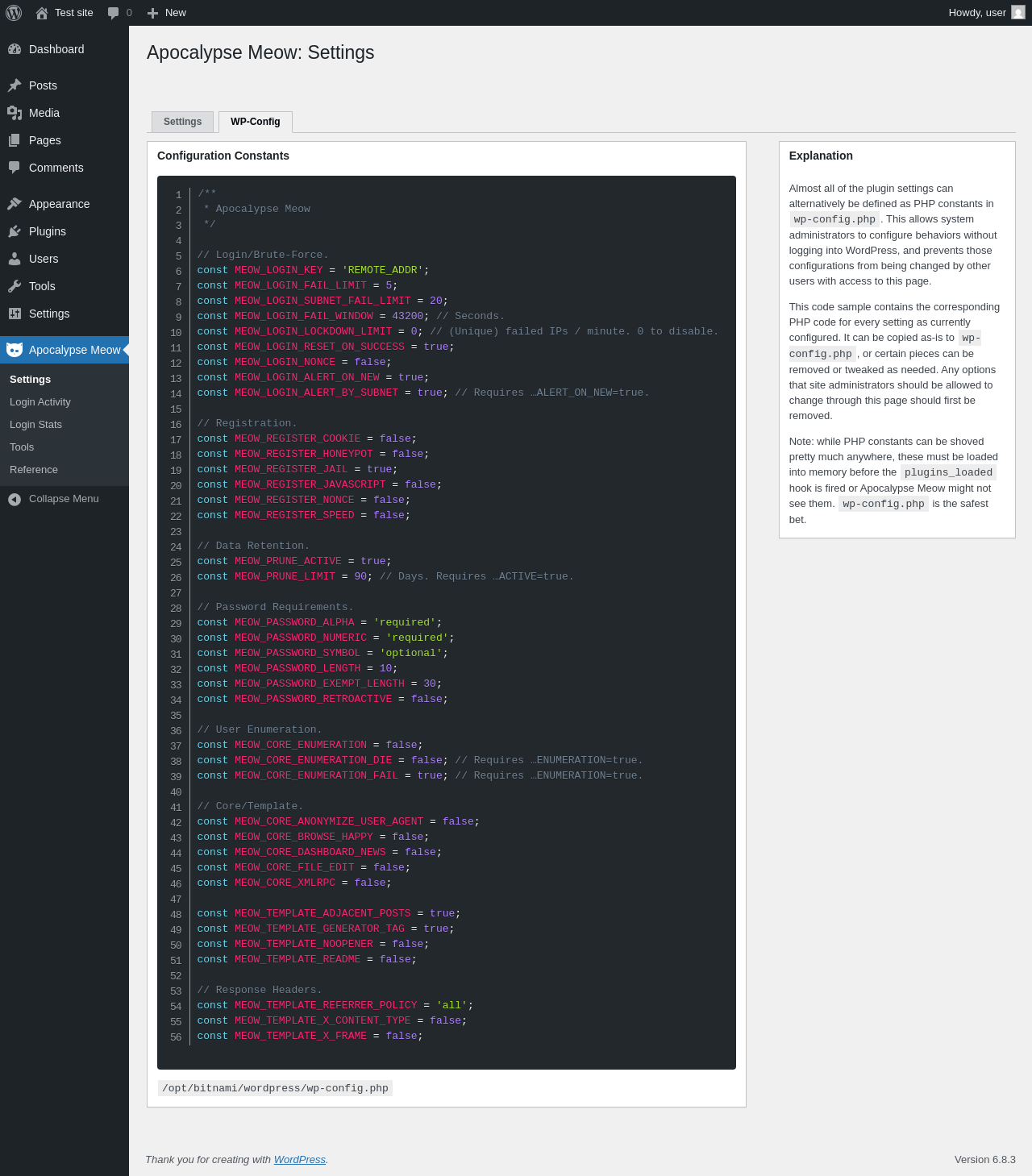Click the wp-config.php file path text
The image size is (1032, 1176).
tap(275, 1088)
